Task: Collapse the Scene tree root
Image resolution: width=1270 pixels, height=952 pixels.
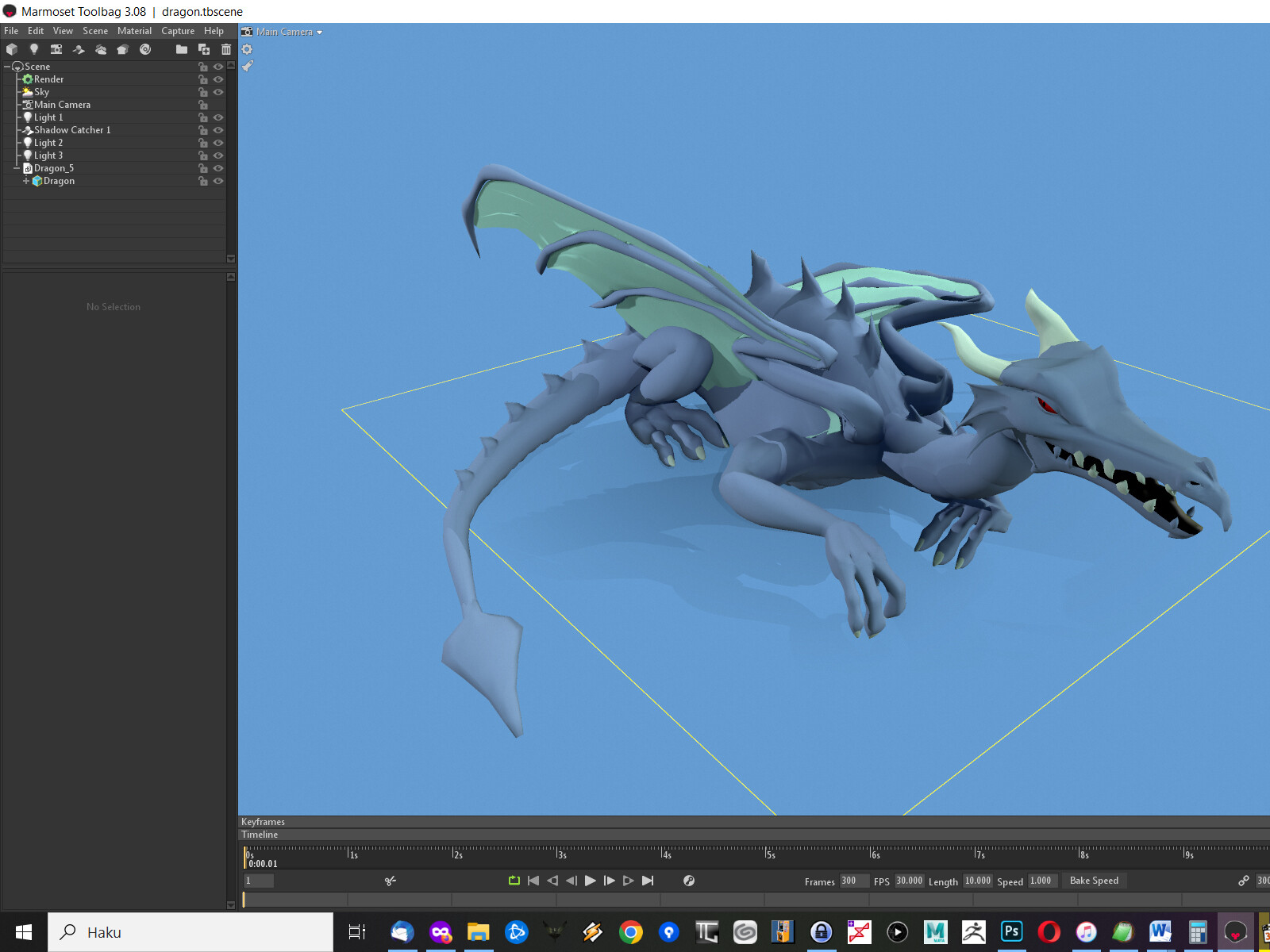Action: (x=7, y=67)
